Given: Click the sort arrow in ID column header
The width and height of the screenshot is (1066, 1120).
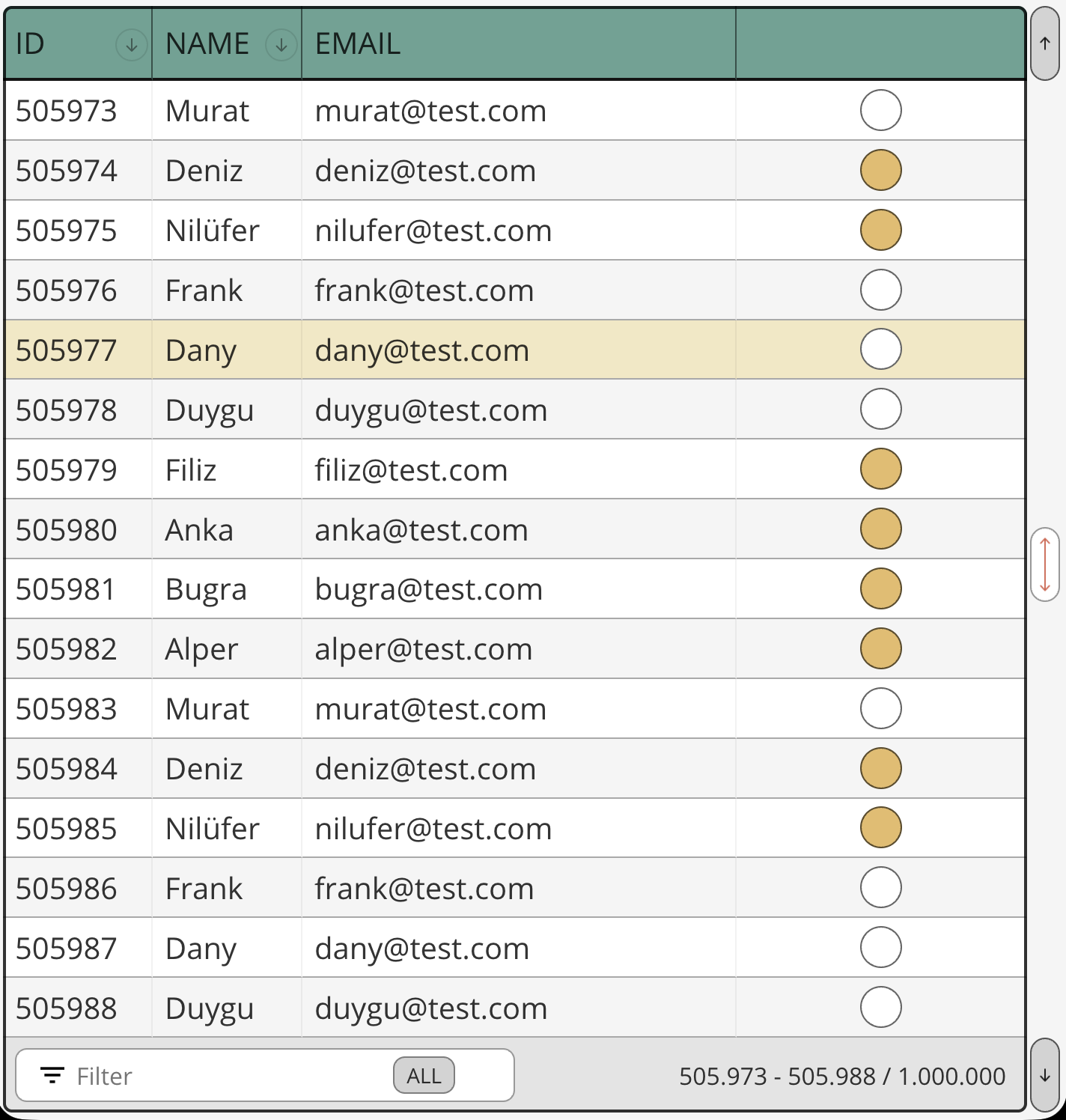Looking at the screenshot, I should 131,45.
